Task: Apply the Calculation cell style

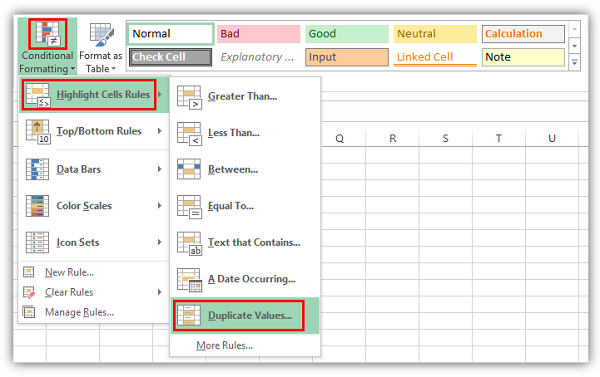Action: point(523,34)
